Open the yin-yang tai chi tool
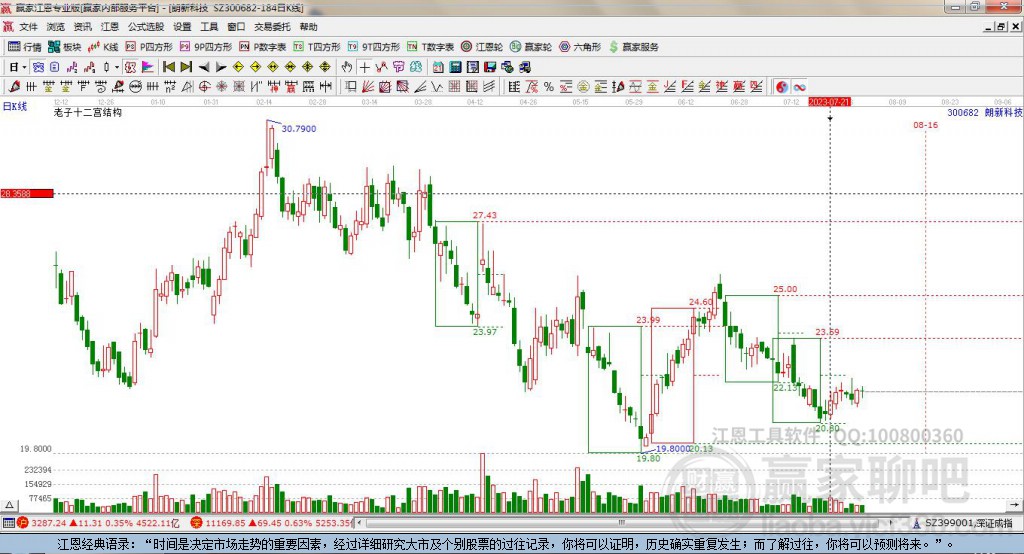Image resolution: width=1024 pixels, height=554 pixels. coord(782,86)
